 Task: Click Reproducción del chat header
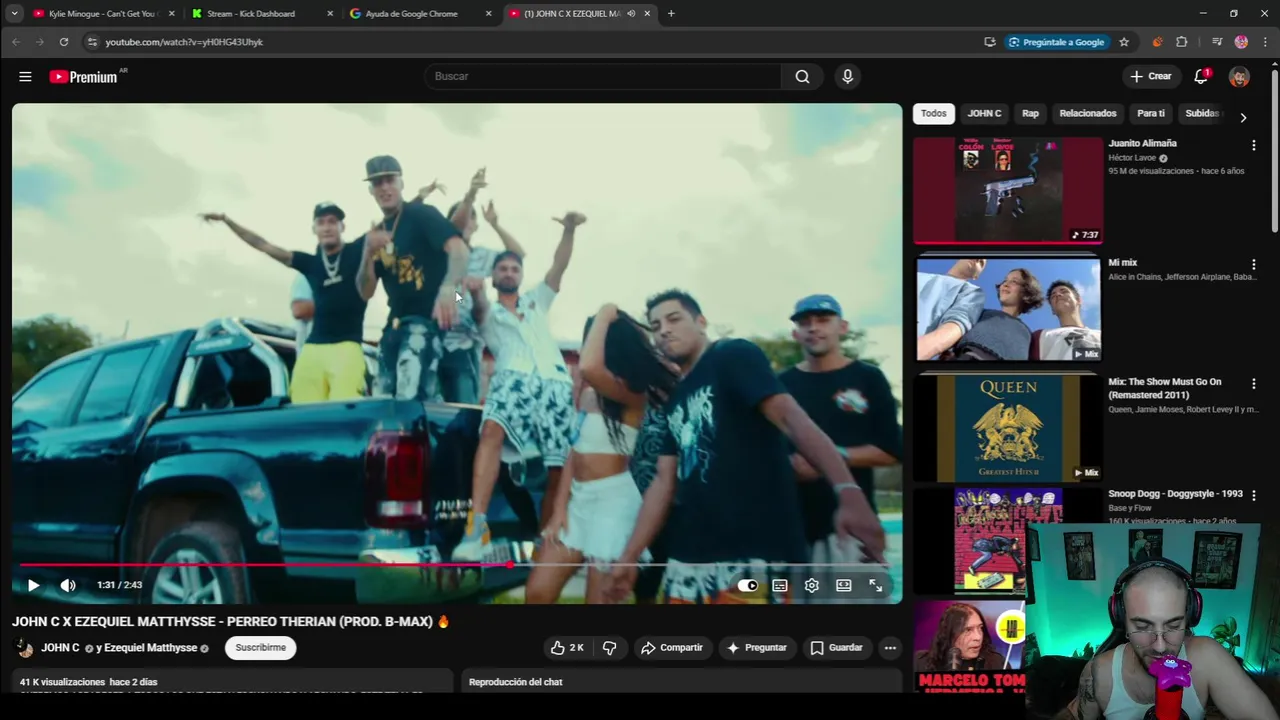point(516,682)
